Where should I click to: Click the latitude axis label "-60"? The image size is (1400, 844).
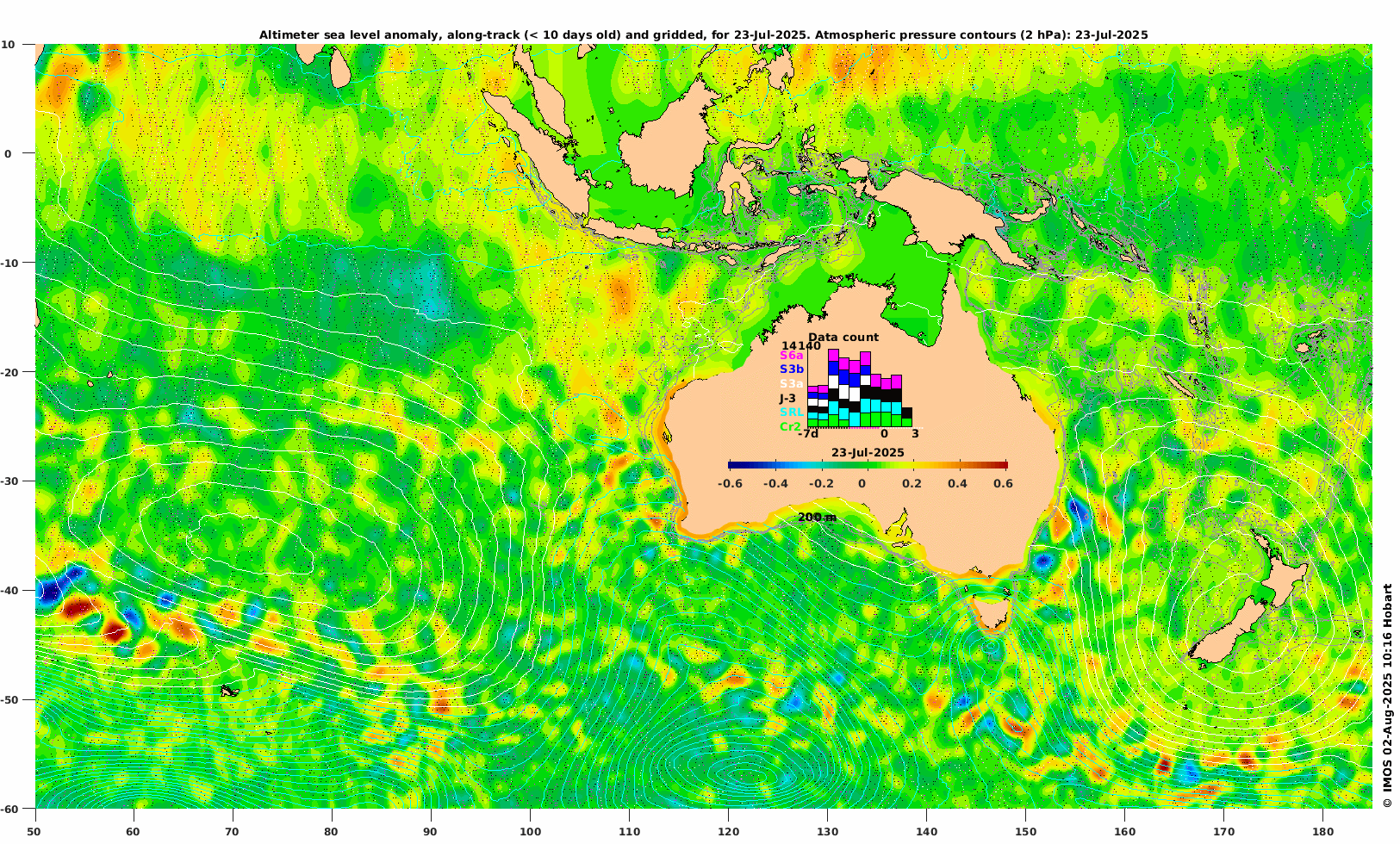pos(8,809)
